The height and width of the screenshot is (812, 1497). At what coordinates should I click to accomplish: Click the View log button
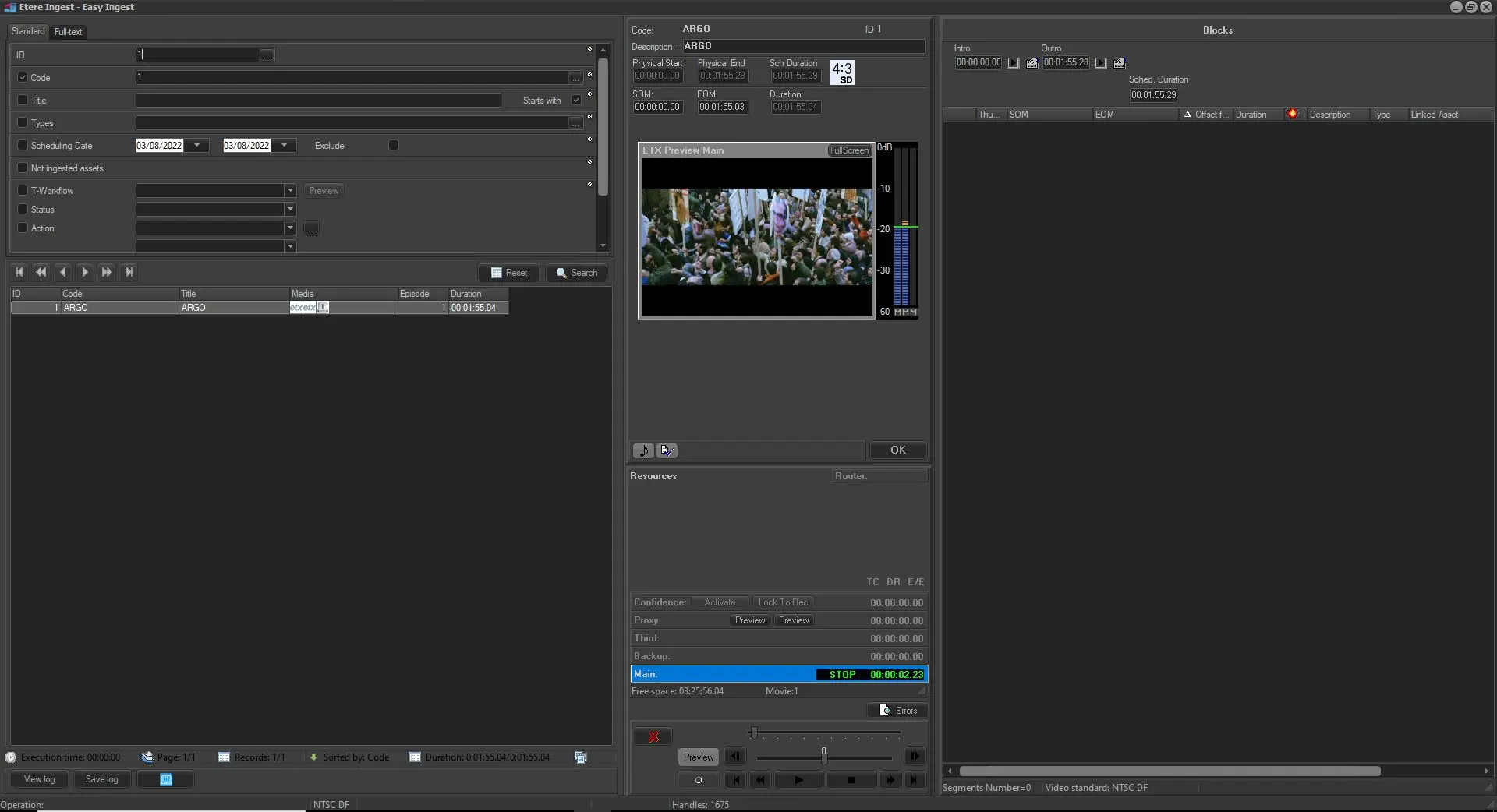coord(40,779)
